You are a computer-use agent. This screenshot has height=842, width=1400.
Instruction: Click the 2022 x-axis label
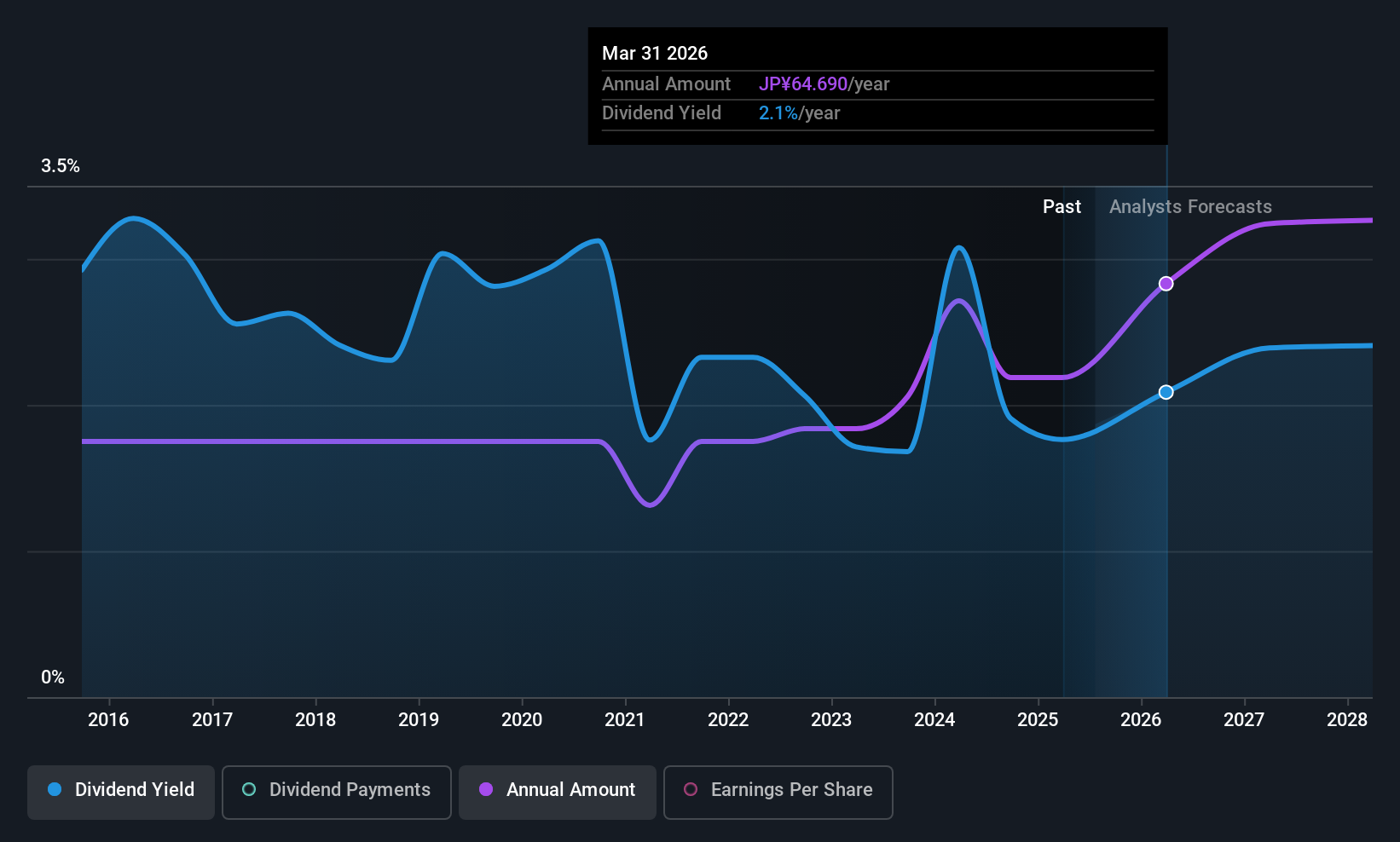pyautogui.click(x=728, y=720)
